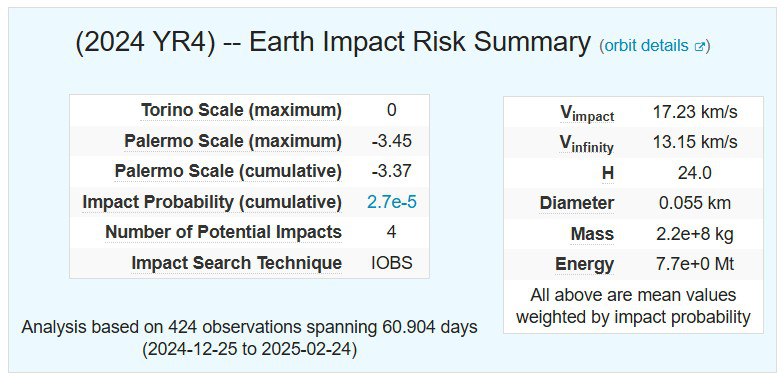Click the Palermo Scale (maximum) label
Image resolution: width=784 pixels, height=384 pixels.
pos(233,142)
